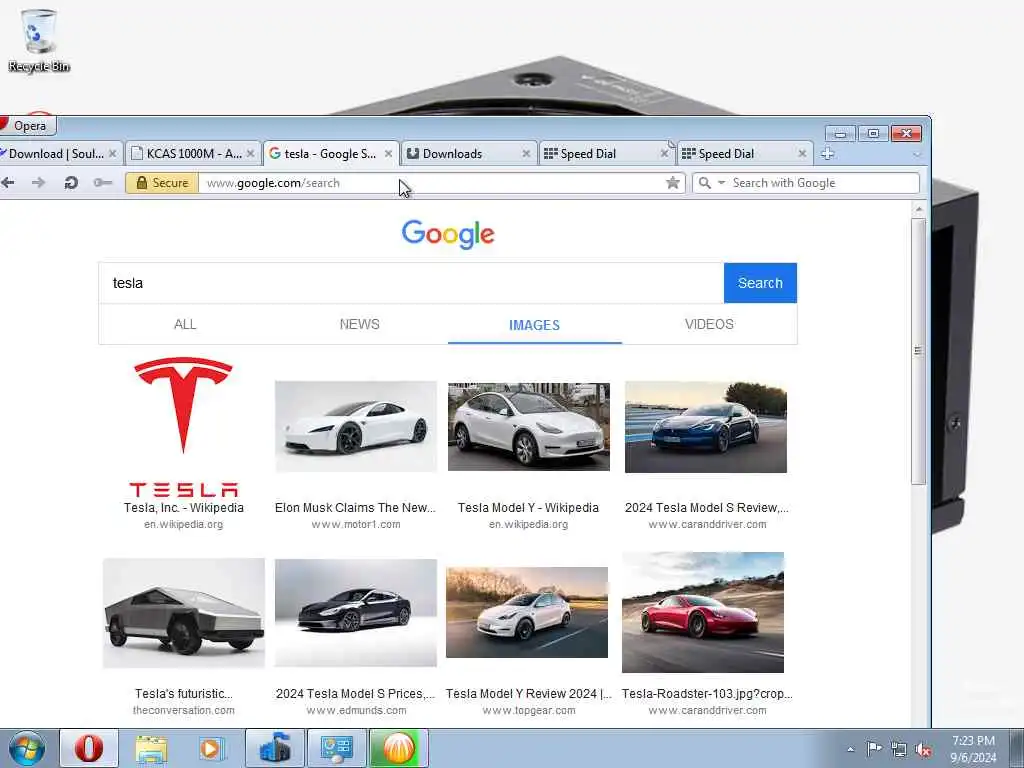This screenshot has width=1024, height=768.
Task: Open the red Tesla logo image
Action: [x=184, y=426]
